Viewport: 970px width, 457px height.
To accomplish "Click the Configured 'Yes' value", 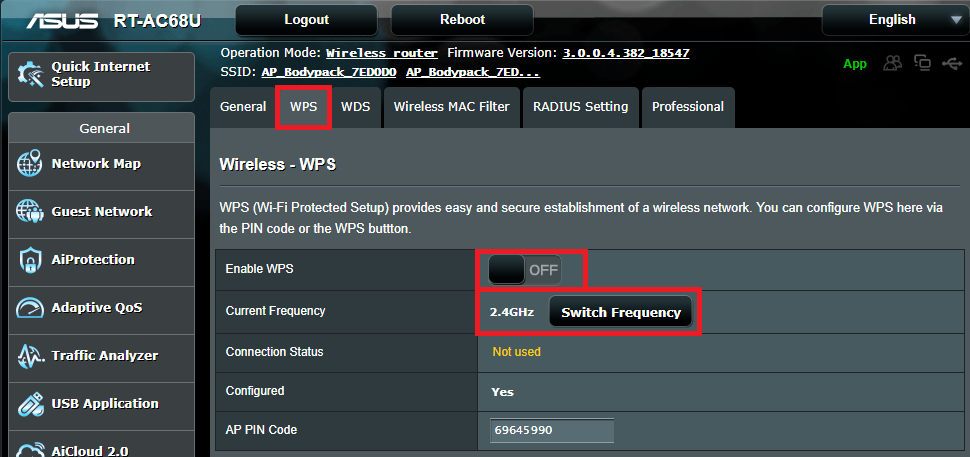I will click(502, 392).
